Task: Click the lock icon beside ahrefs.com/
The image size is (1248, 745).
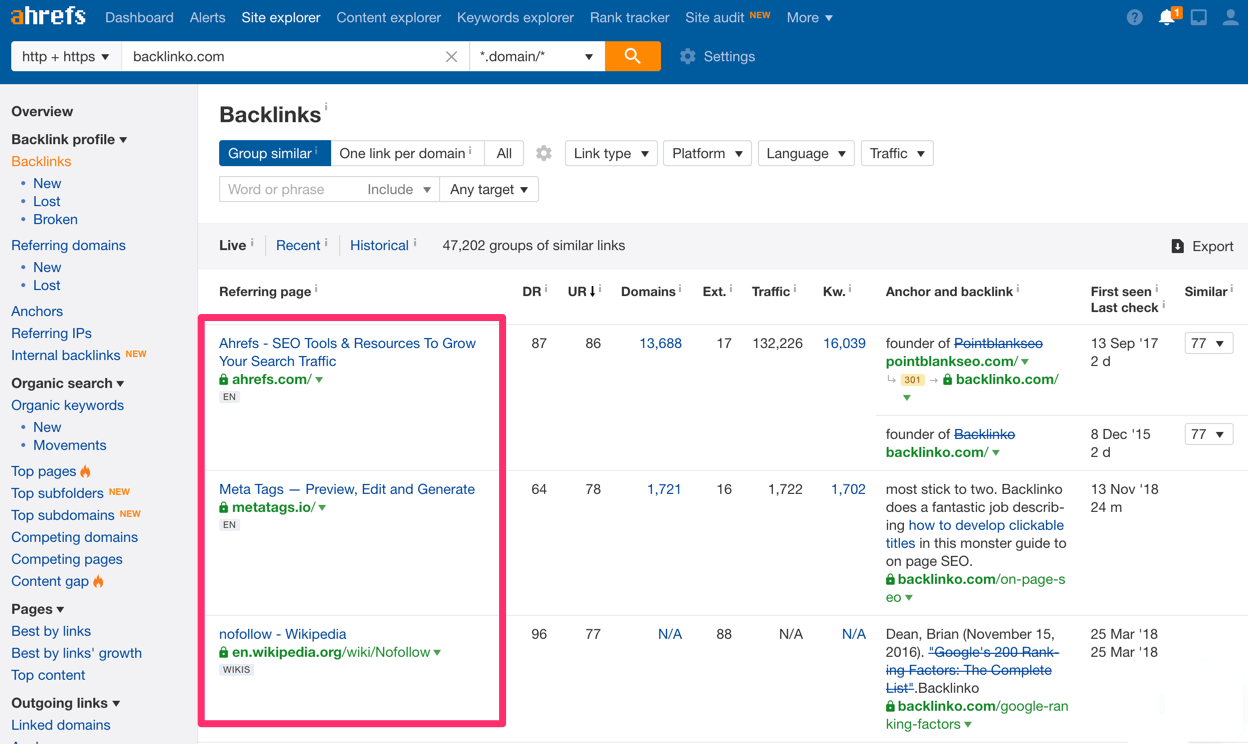Action: coord(224,380)
